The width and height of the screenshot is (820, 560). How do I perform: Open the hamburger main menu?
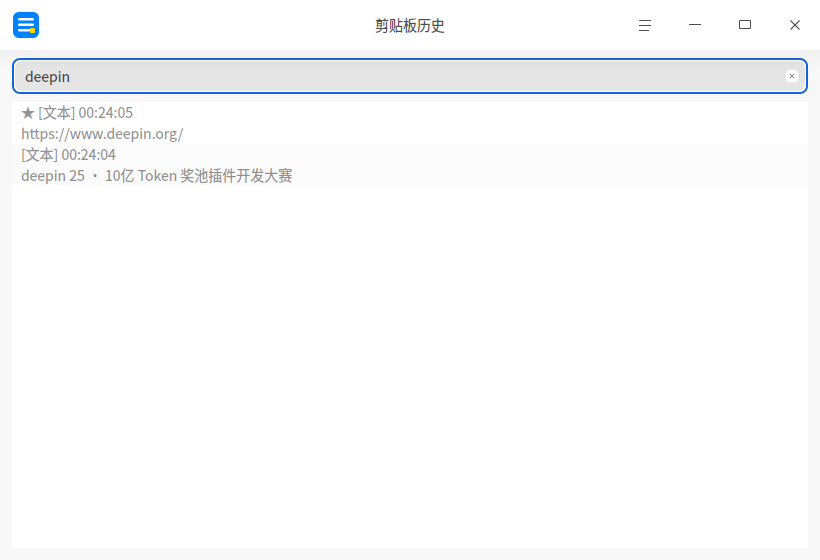645,25
